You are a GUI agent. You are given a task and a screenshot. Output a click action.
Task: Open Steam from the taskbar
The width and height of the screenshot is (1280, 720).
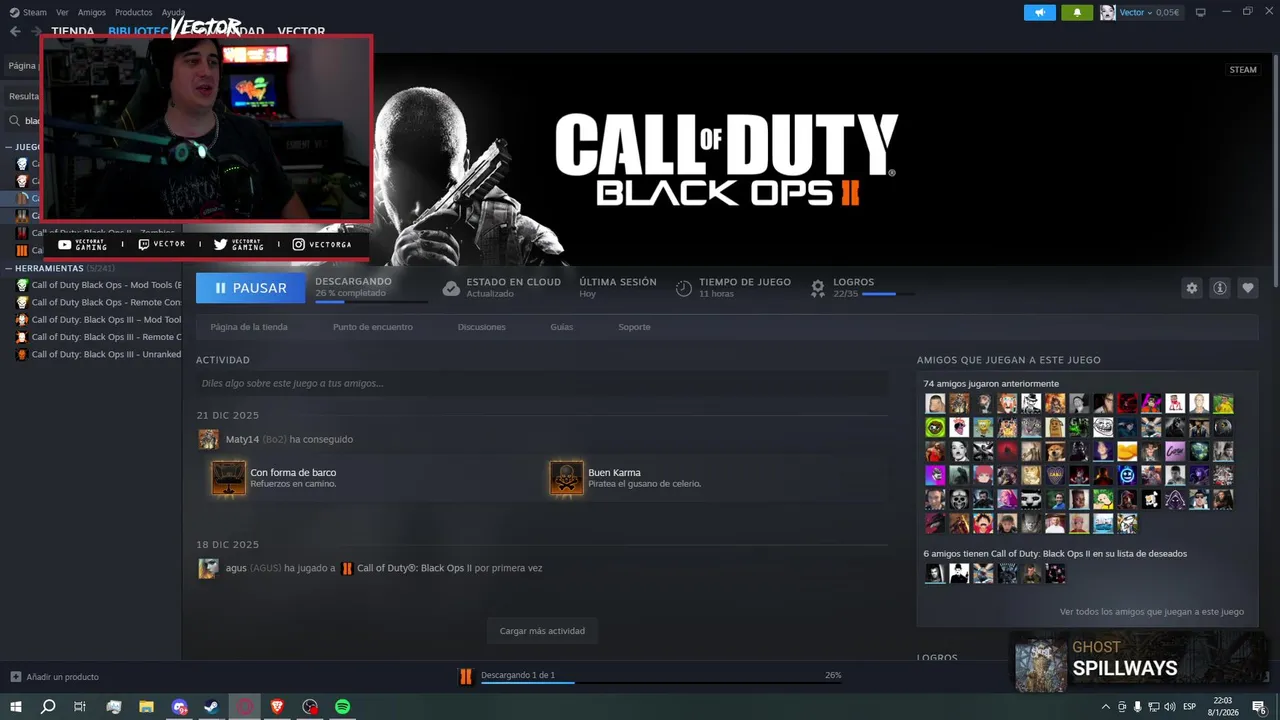212,707
